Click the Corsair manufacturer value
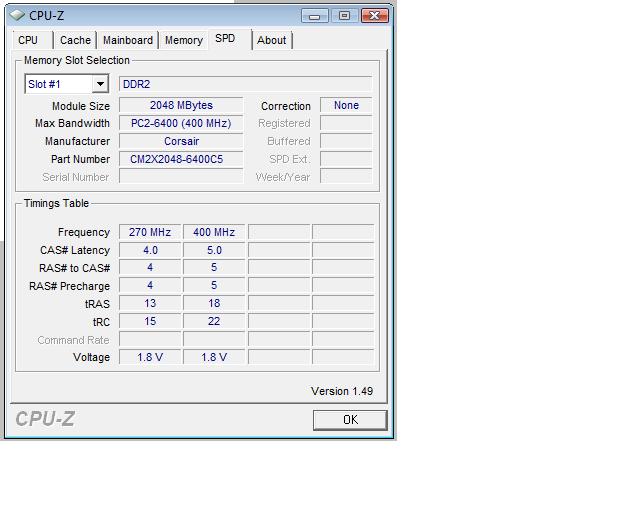The width and height of the screenshot is (640, 512). coord(181,141)
